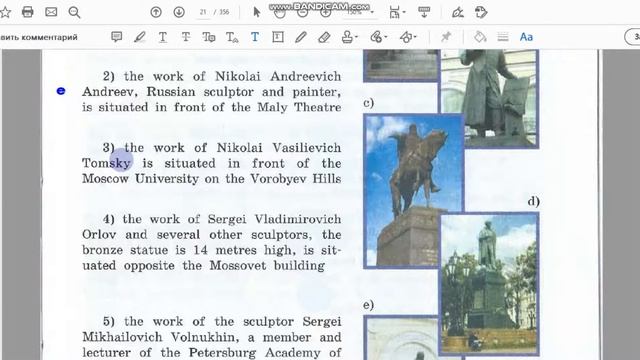Click the text 'Sergei Vladimirovich' in item 4

[x=274, y=219]
